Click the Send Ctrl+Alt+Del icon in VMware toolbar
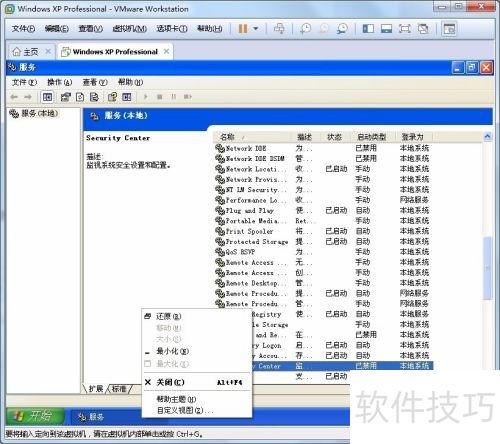This screenshot has height=444, width=500. coord(279,29)
